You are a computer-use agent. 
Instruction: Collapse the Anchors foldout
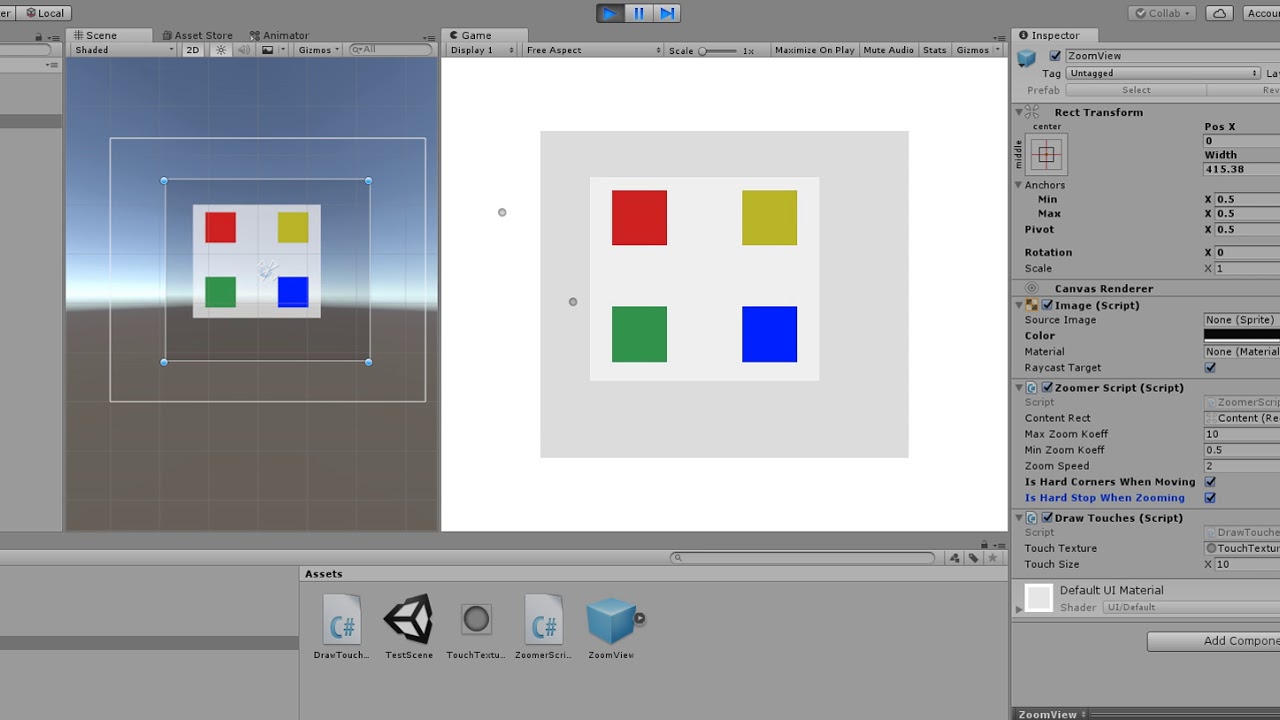[x=1019, y=185]
